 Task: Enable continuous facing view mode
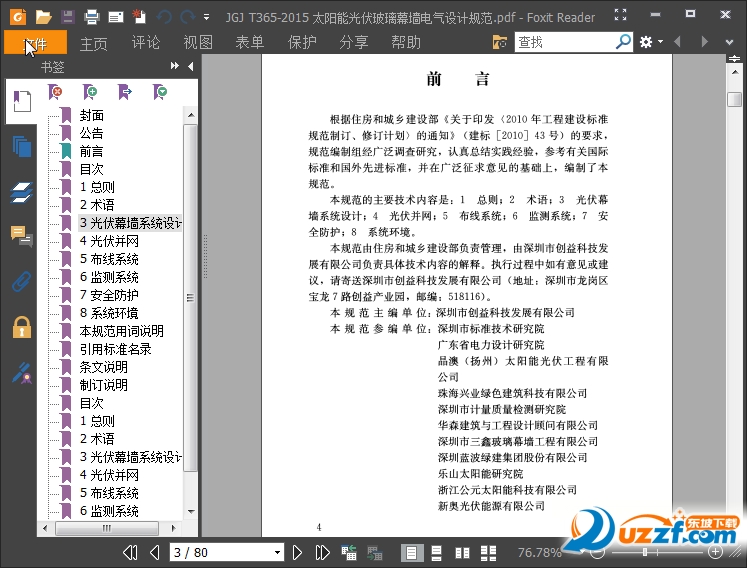click(488, 553)
